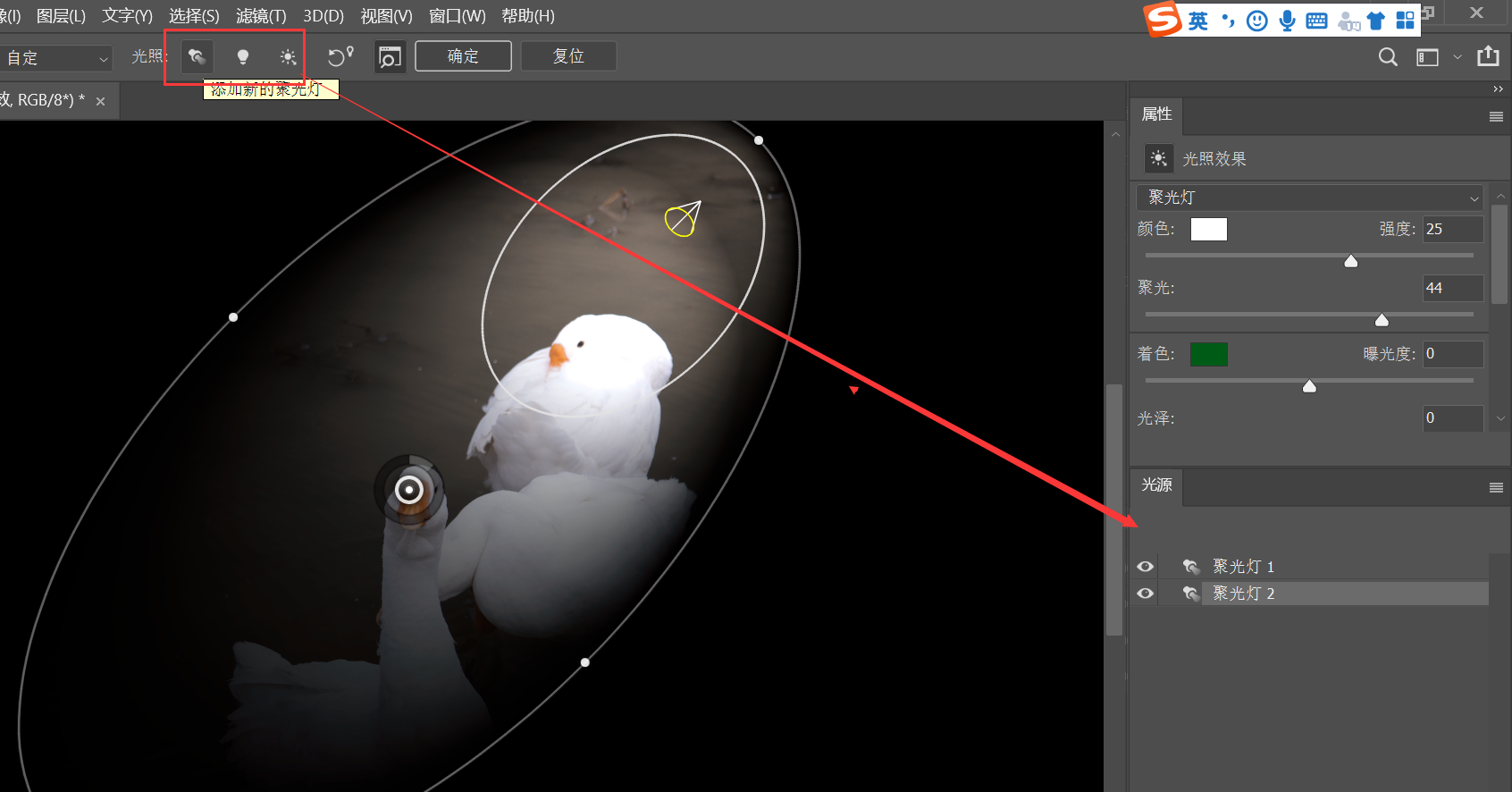
Task: Open the workspace layout switcher icon
Action: (x=1428, y=57)
